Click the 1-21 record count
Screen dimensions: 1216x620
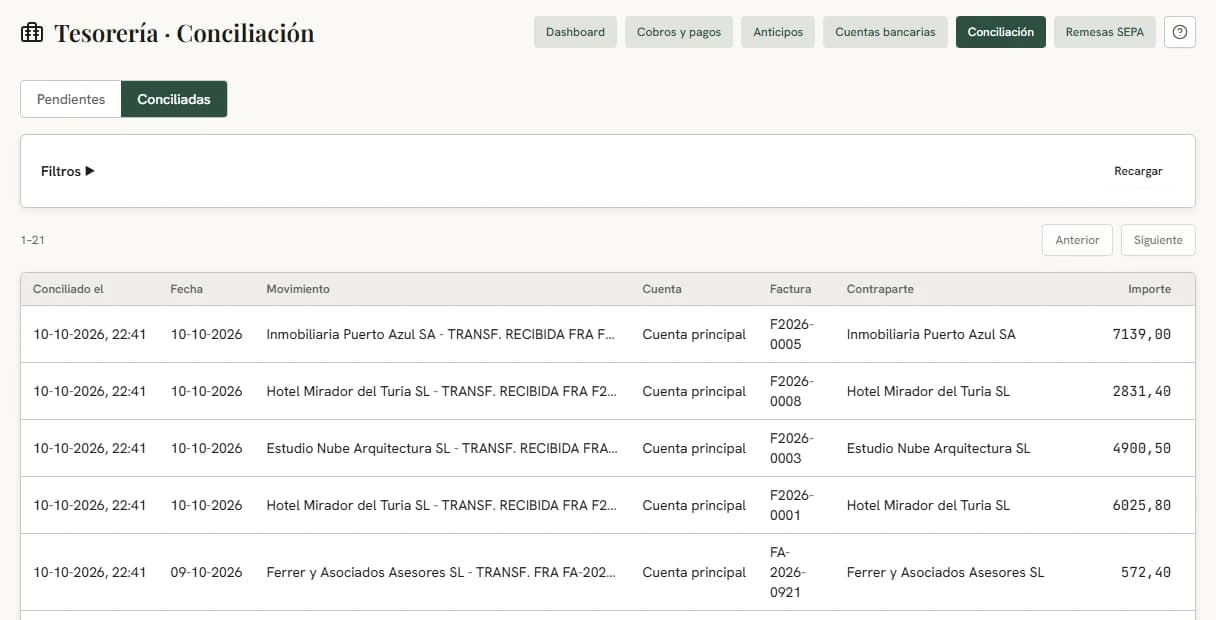(x=32, y=240)
